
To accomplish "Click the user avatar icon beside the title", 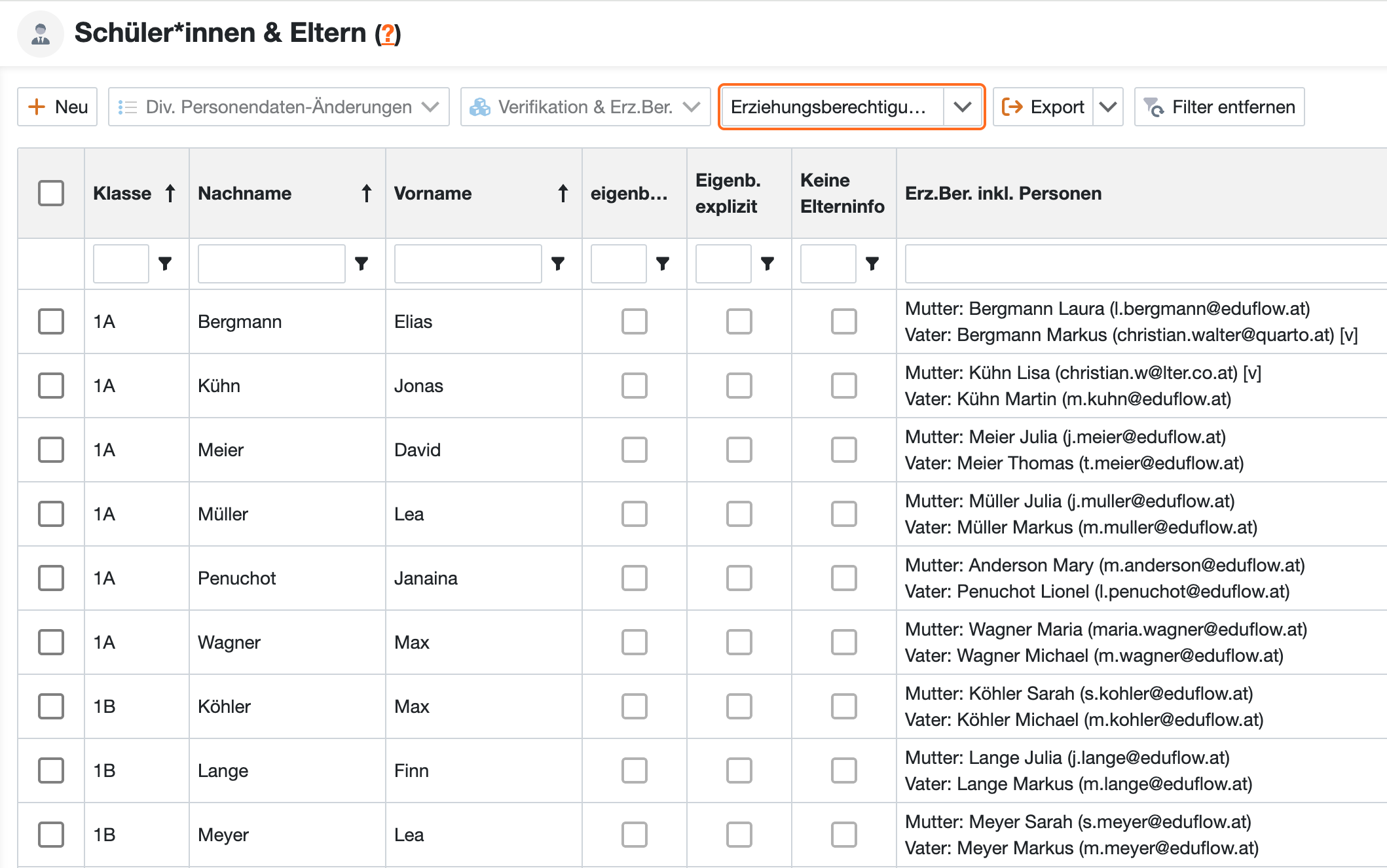I will click(x=41, y=33).
